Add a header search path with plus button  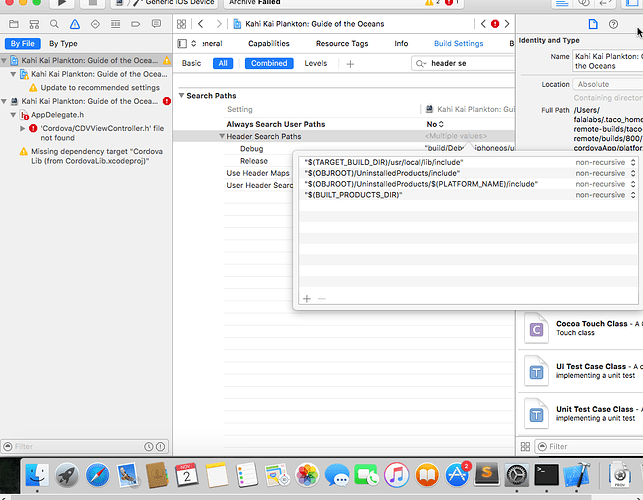(307, 299)
